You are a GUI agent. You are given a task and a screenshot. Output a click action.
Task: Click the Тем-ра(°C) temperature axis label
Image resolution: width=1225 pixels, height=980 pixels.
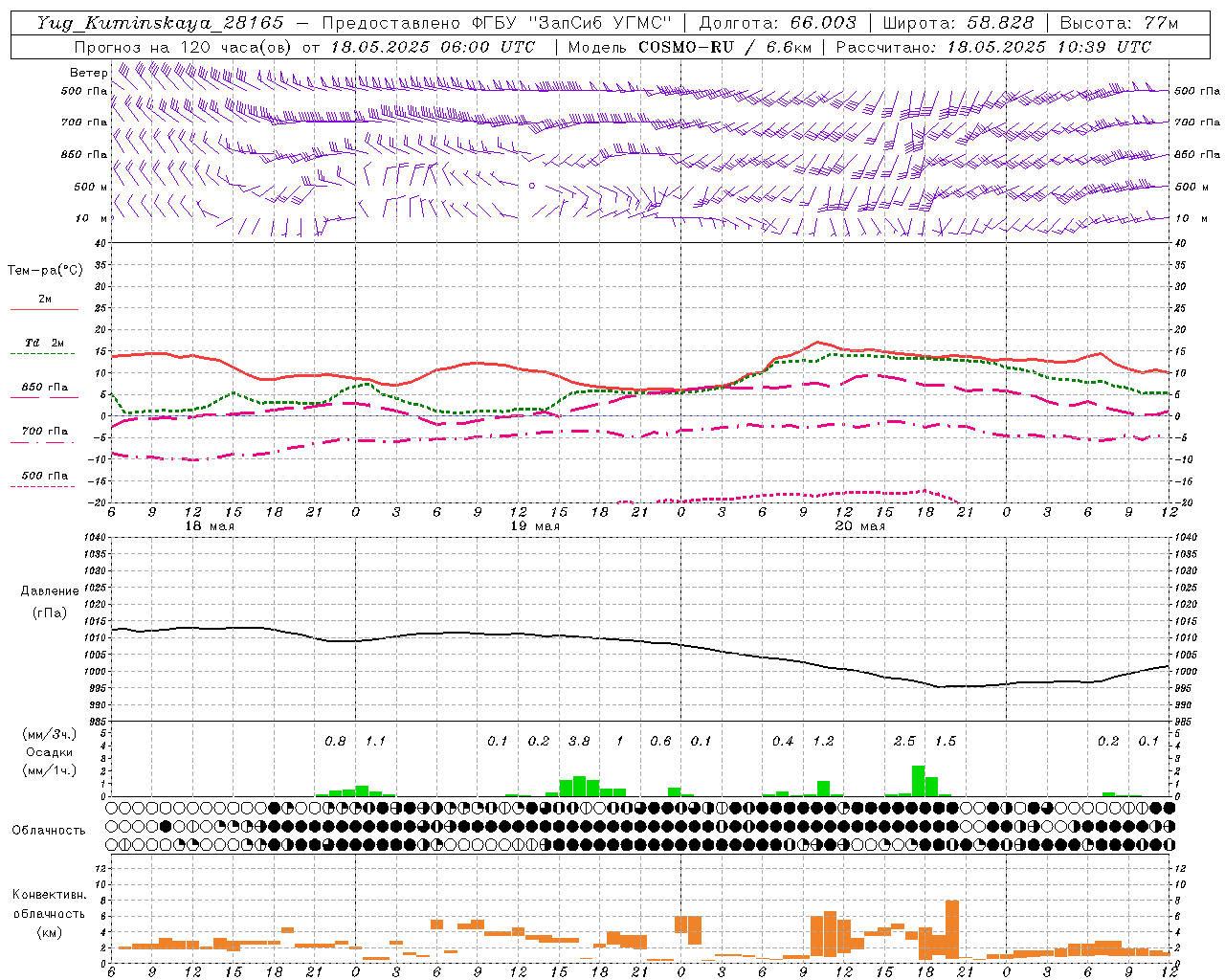click(x=45, y=271)
